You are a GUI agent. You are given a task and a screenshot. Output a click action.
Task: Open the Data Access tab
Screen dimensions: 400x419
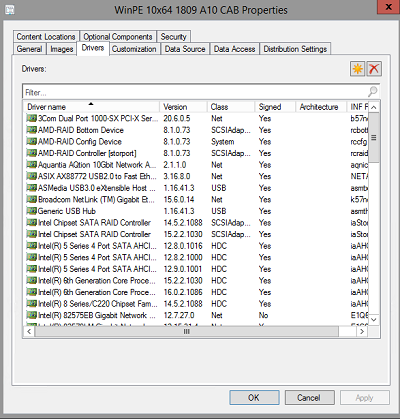coord(234,49)
